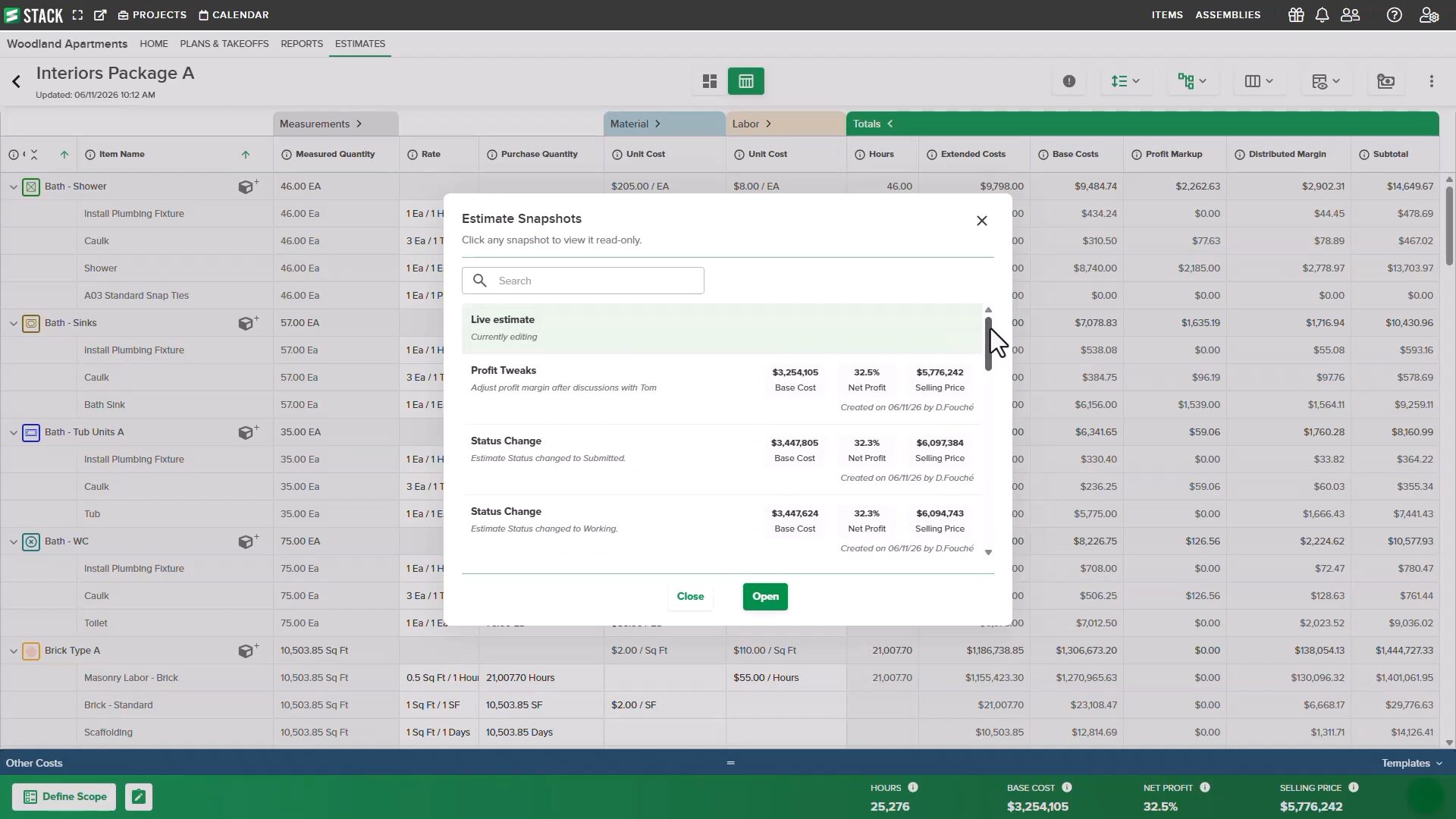Switch to dashboard card view icon

710,81
